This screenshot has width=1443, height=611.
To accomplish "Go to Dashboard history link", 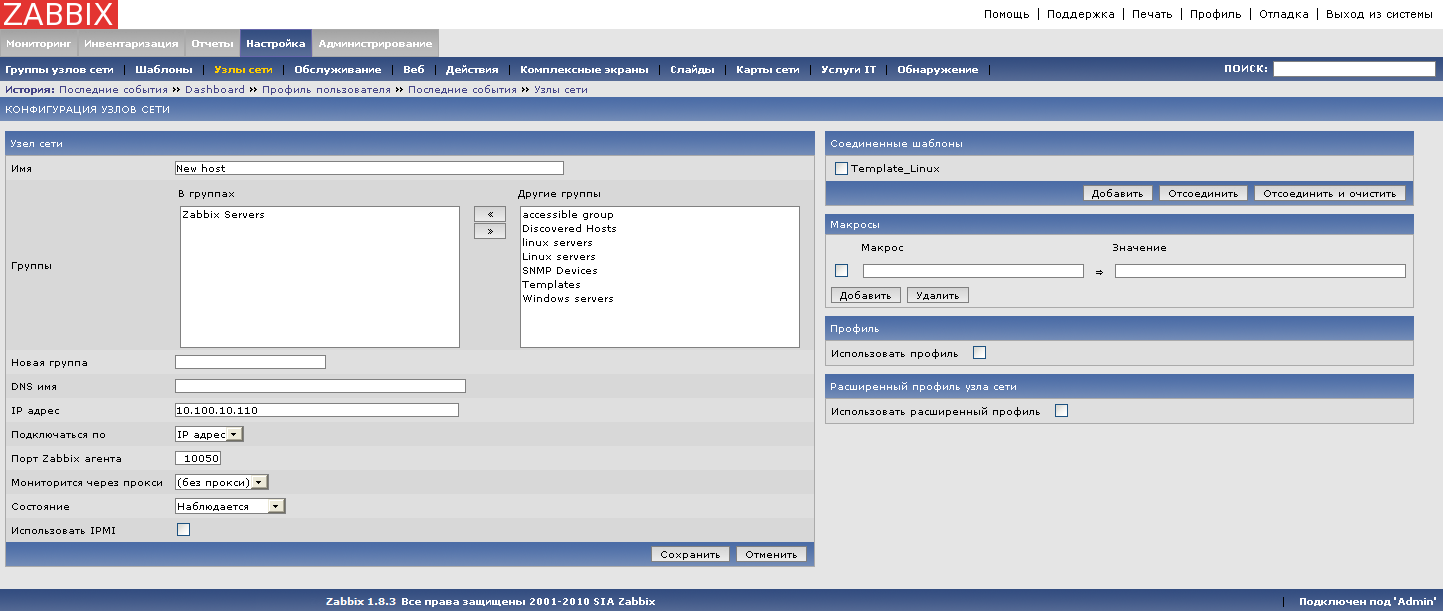I will [215, 90].
